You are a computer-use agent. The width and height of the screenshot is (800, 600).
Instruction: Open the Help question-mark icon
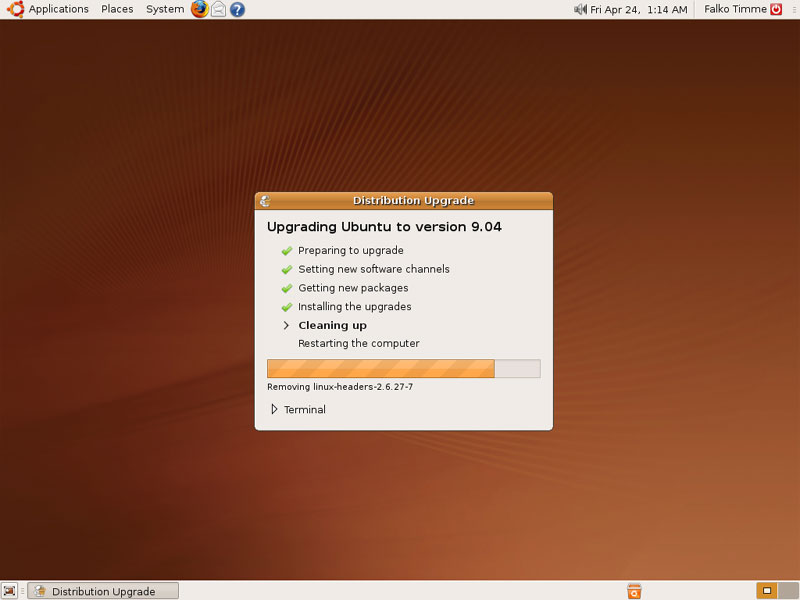click(237, 9)
